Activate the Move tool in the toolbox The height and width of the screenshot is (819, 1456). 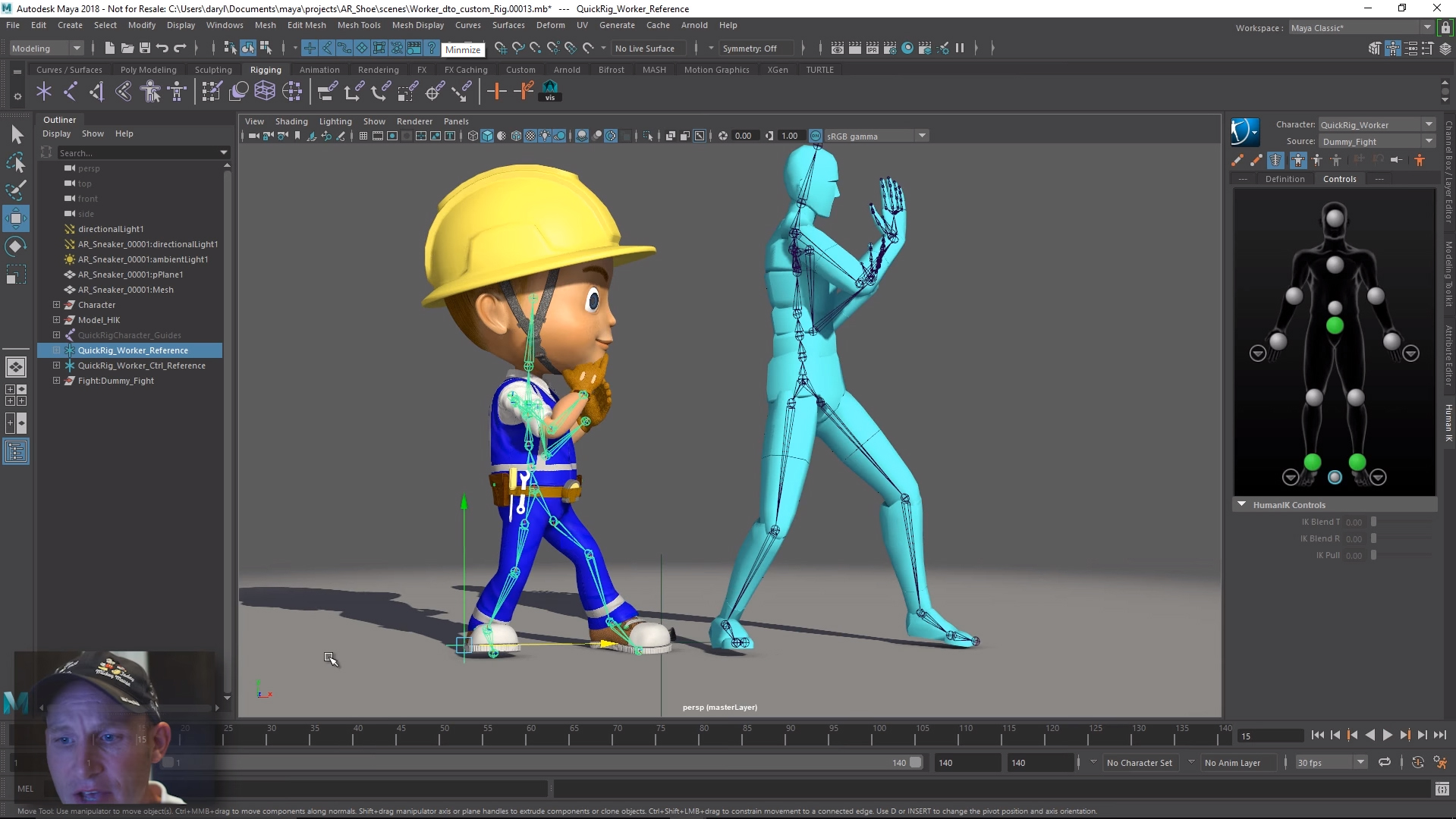point(16,218)
